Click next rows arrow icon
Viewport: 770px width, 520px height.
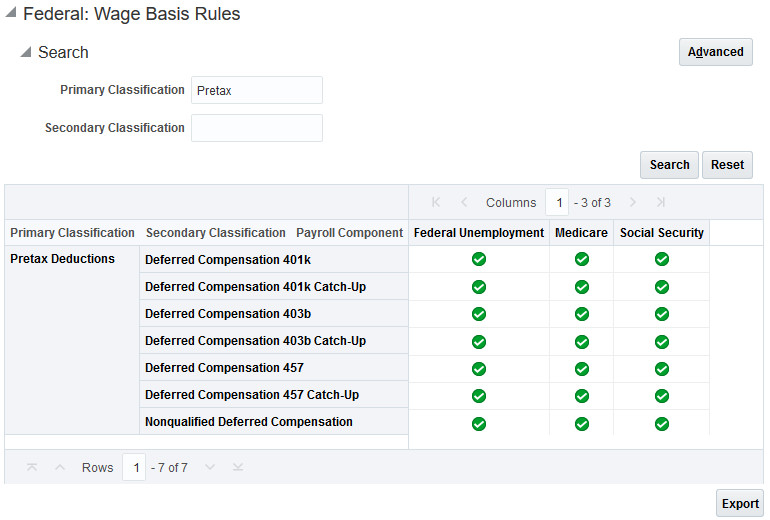point(210,468)
